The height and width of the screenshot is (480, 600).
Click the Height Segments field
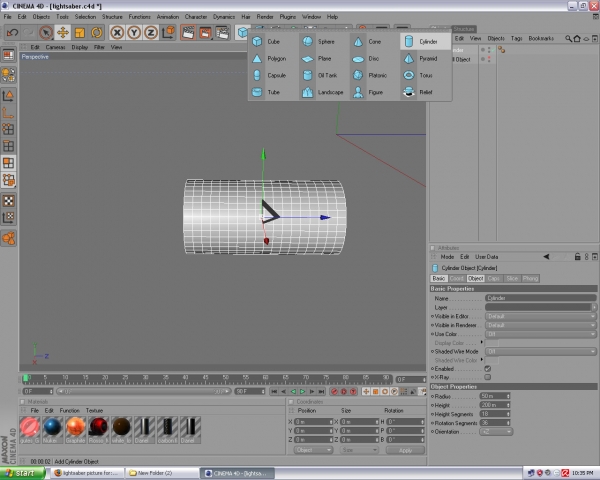[x=495, y=414]
